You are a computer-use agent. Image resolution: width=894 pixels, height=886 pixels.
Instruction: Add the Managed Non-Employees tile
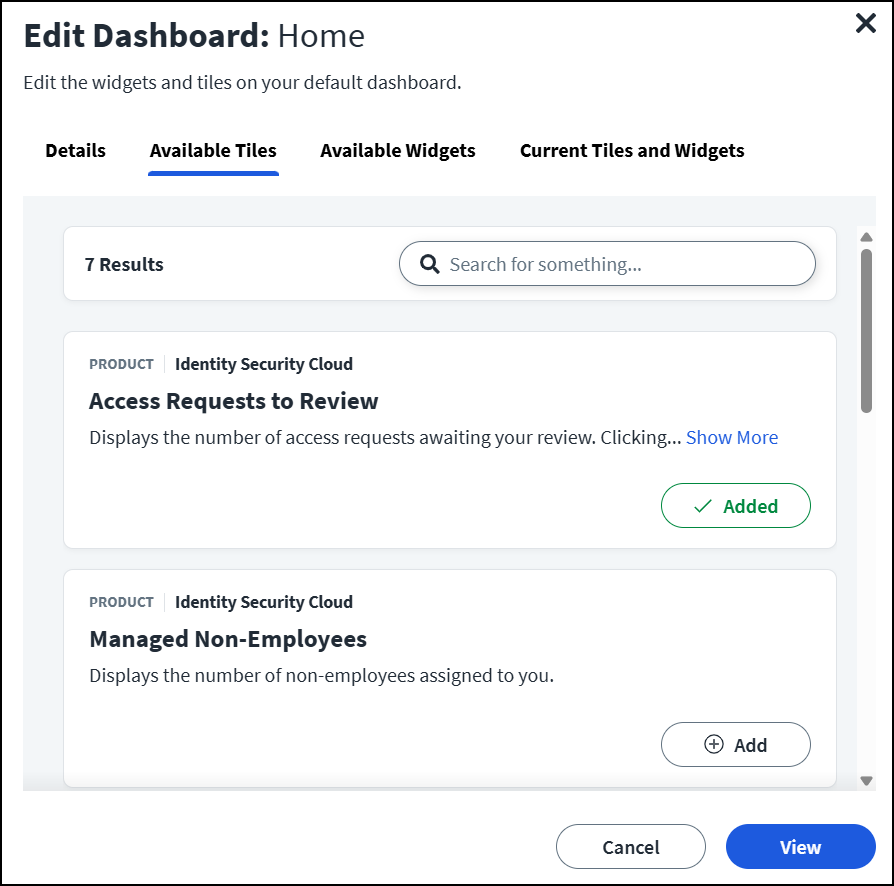pos(735,744)
